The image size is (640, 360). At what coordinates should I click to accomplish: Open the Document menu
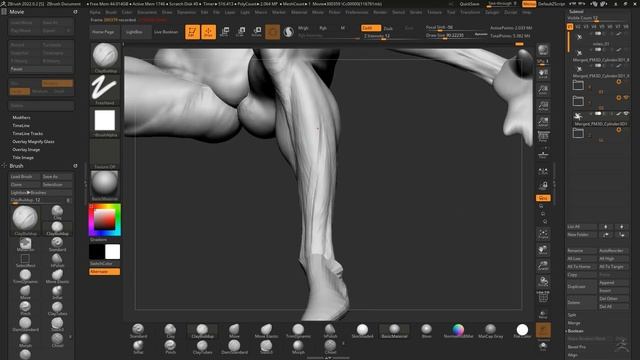(x=147, y=12)
